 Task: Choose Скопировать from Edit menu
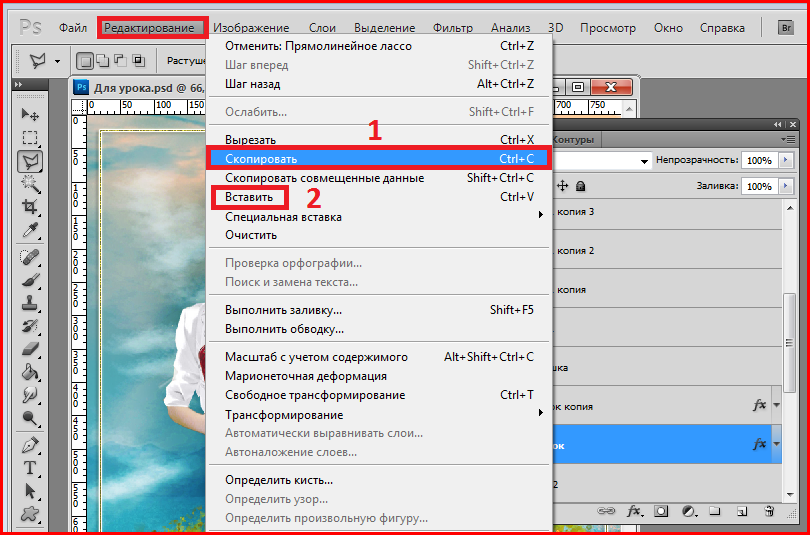coord(380,159)
